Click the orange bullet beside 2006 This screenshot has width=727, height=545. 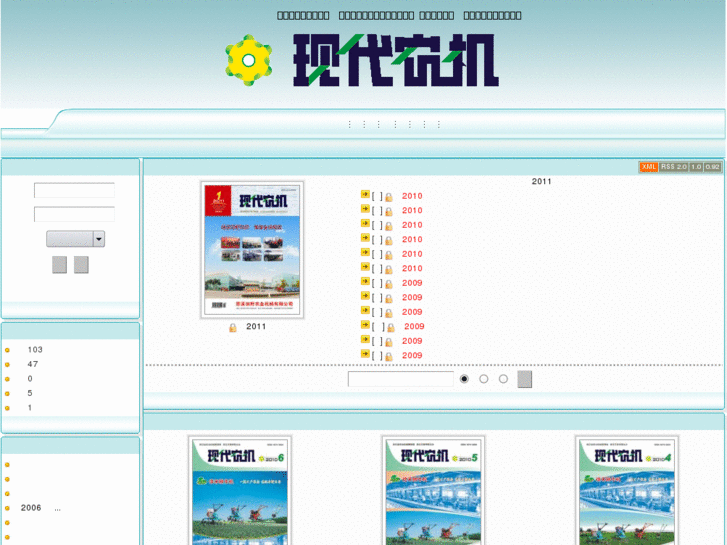[x=7, y=508]
